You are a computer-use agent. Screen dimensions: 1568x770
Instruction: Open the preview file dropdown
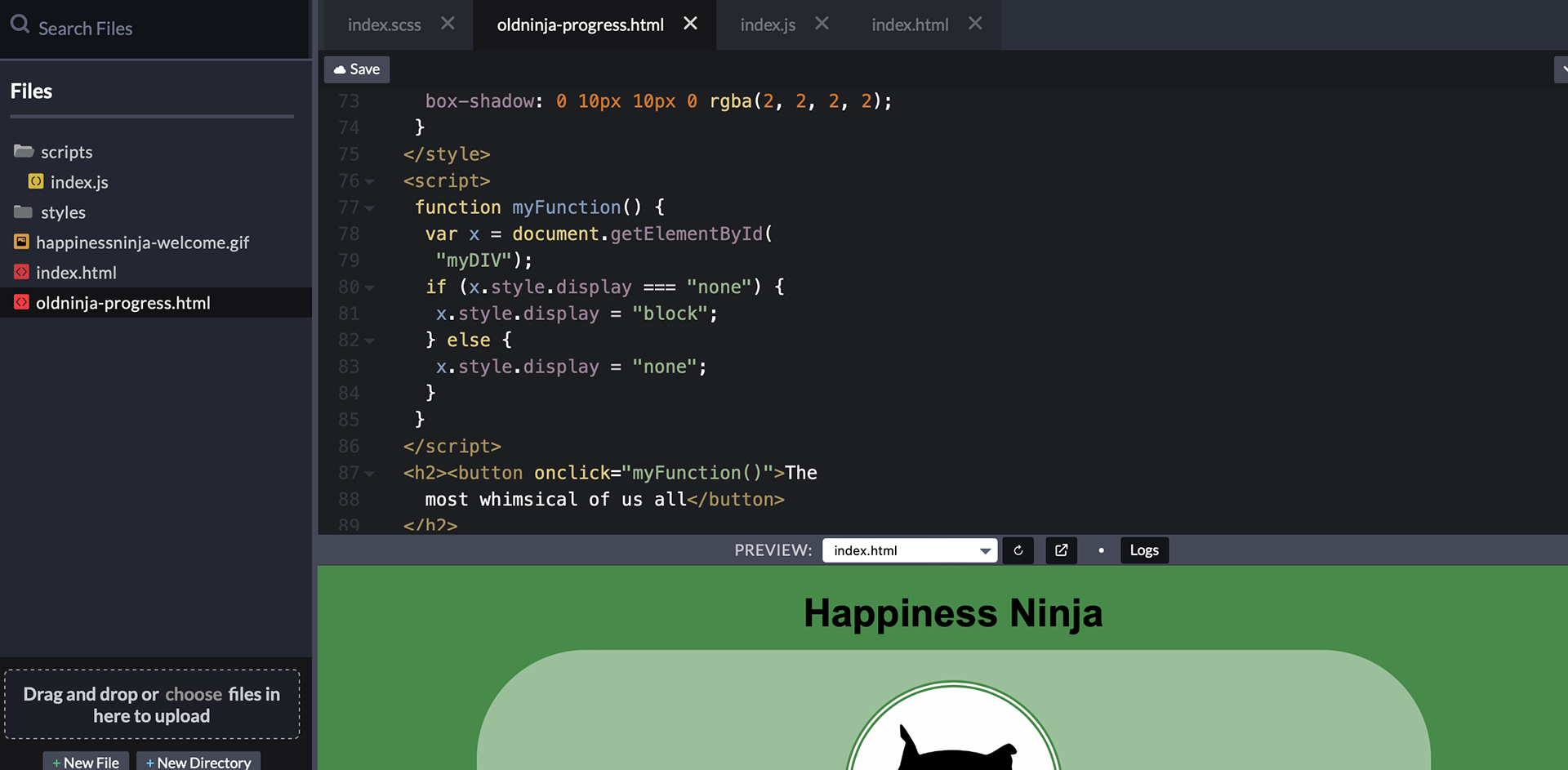[910, 550]
